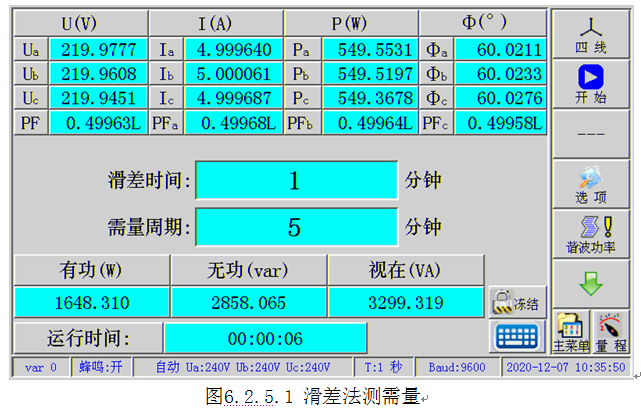Select the Pc value 549.3678
641x409 pixels.
coord(370,98)
